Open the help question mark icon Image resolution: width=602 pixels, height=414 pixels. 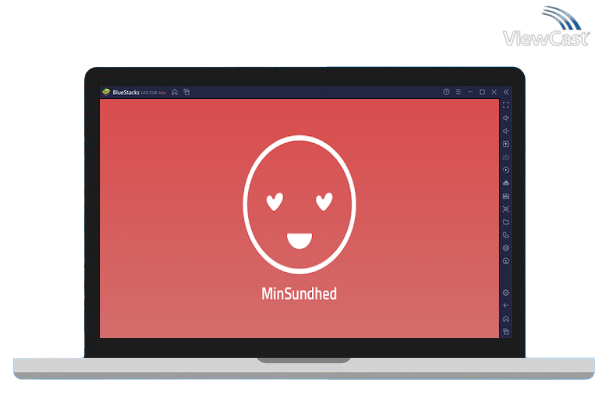click(446, 92)
